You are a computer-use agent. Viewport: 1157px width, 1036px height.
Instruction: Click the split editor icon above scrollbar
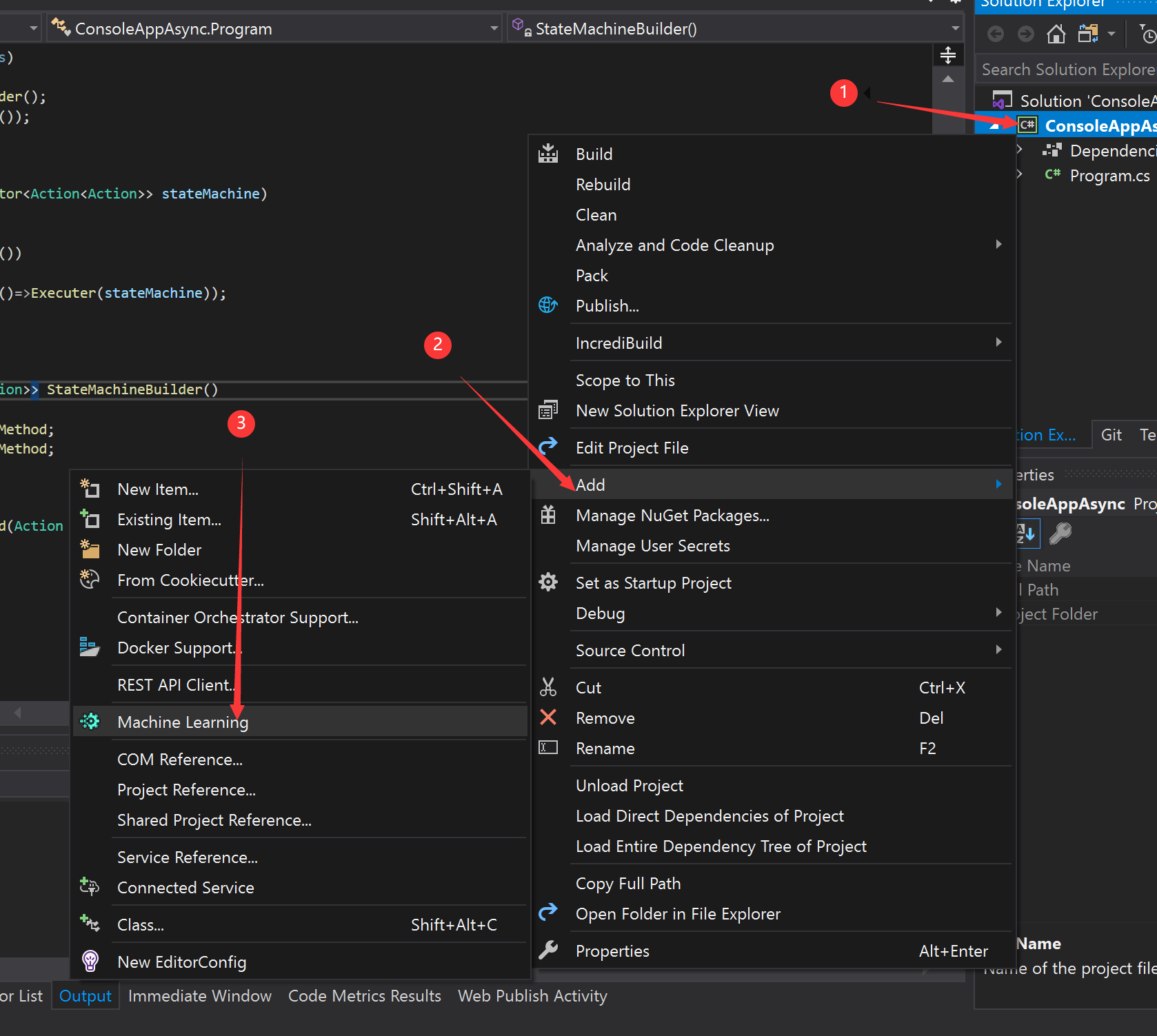[948, 55]
